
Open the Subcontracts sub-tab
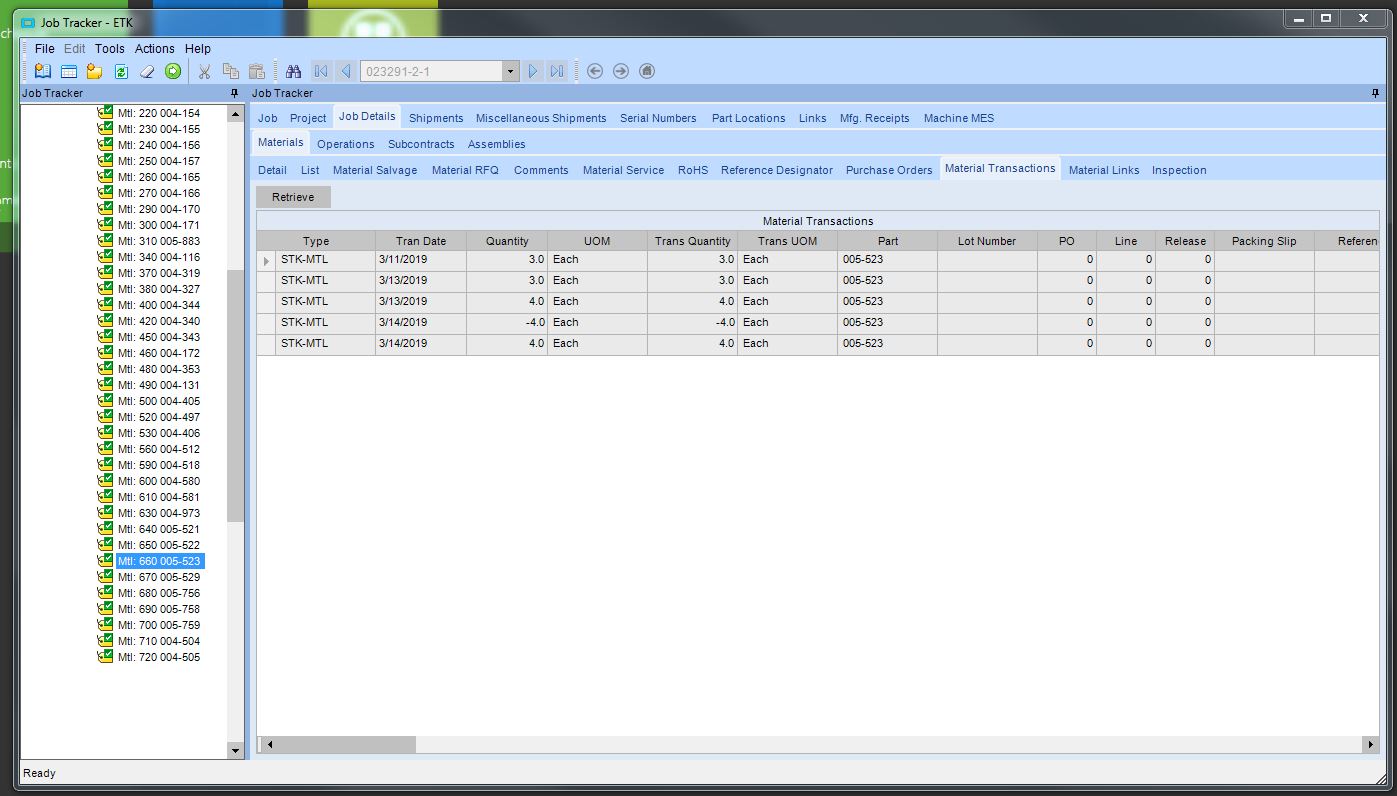421,144
